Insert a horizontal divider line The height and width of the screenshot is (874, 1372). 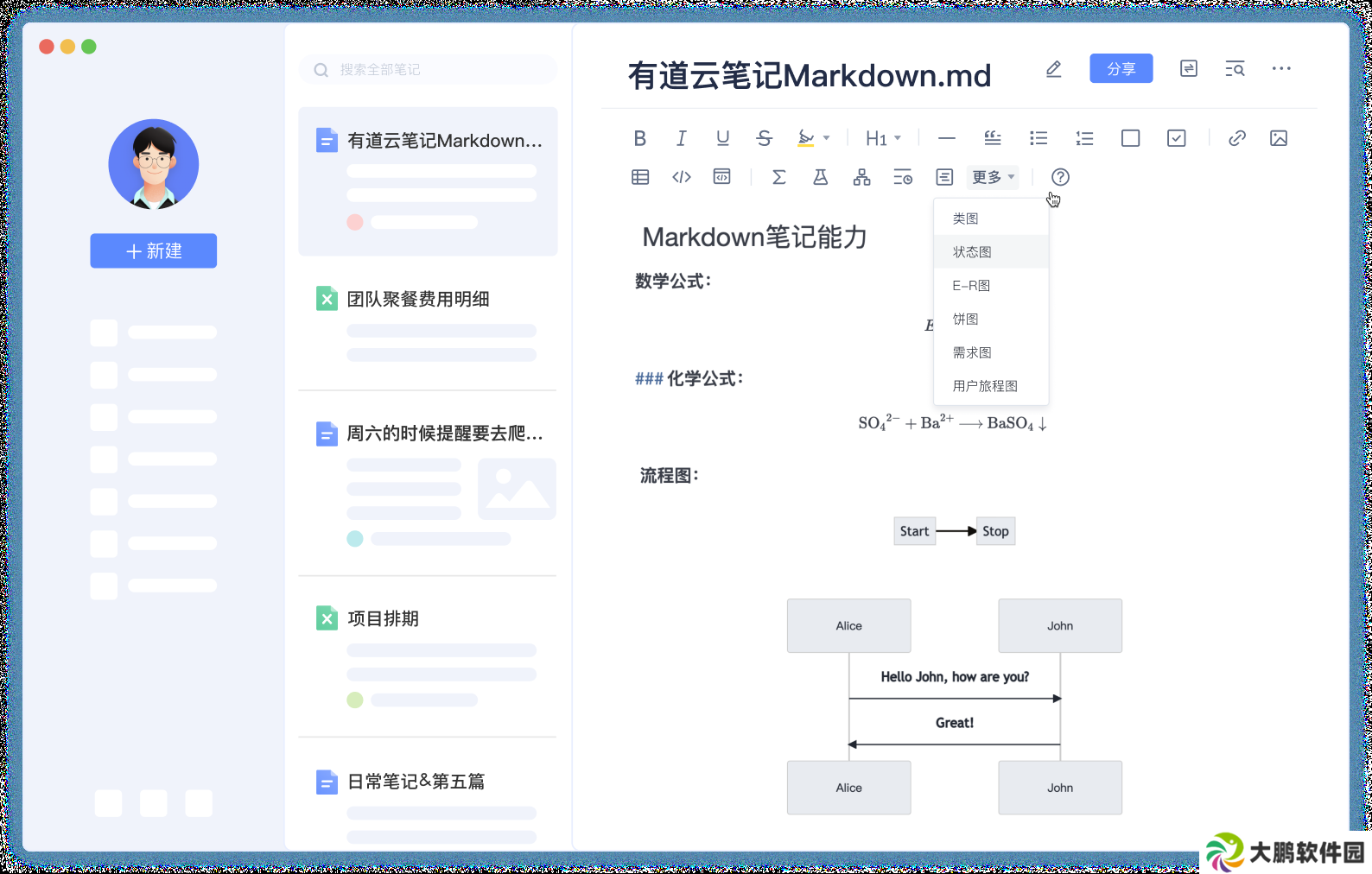[x=947, y=138]
